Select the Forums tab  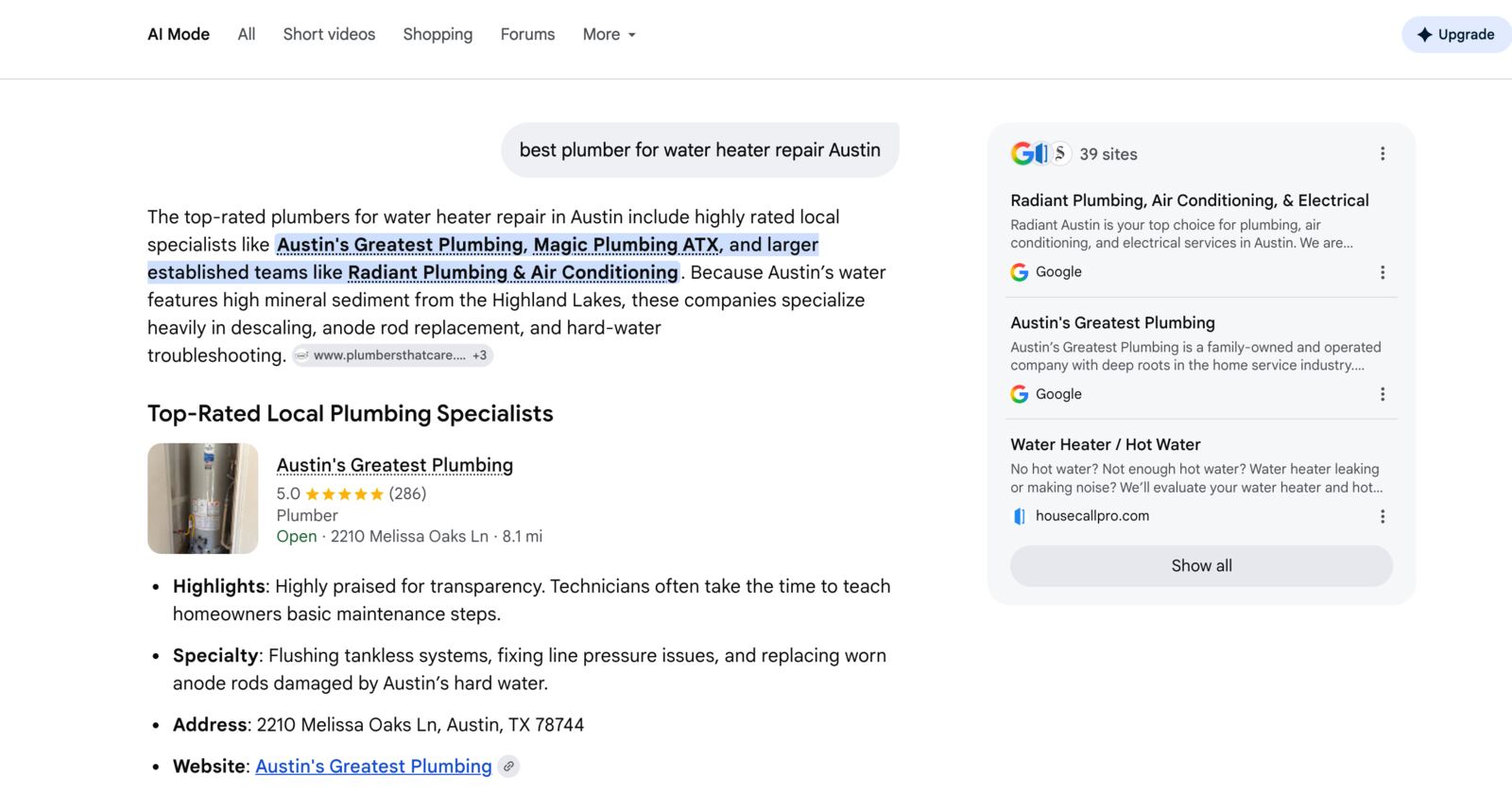click(x=527, y=34)
